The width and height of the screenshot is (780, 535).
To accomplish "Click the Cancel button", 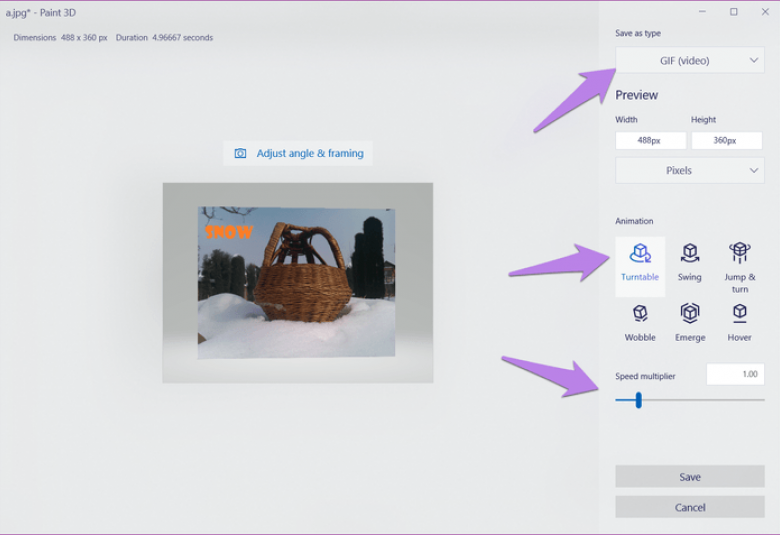I will [x=689, y=507].
